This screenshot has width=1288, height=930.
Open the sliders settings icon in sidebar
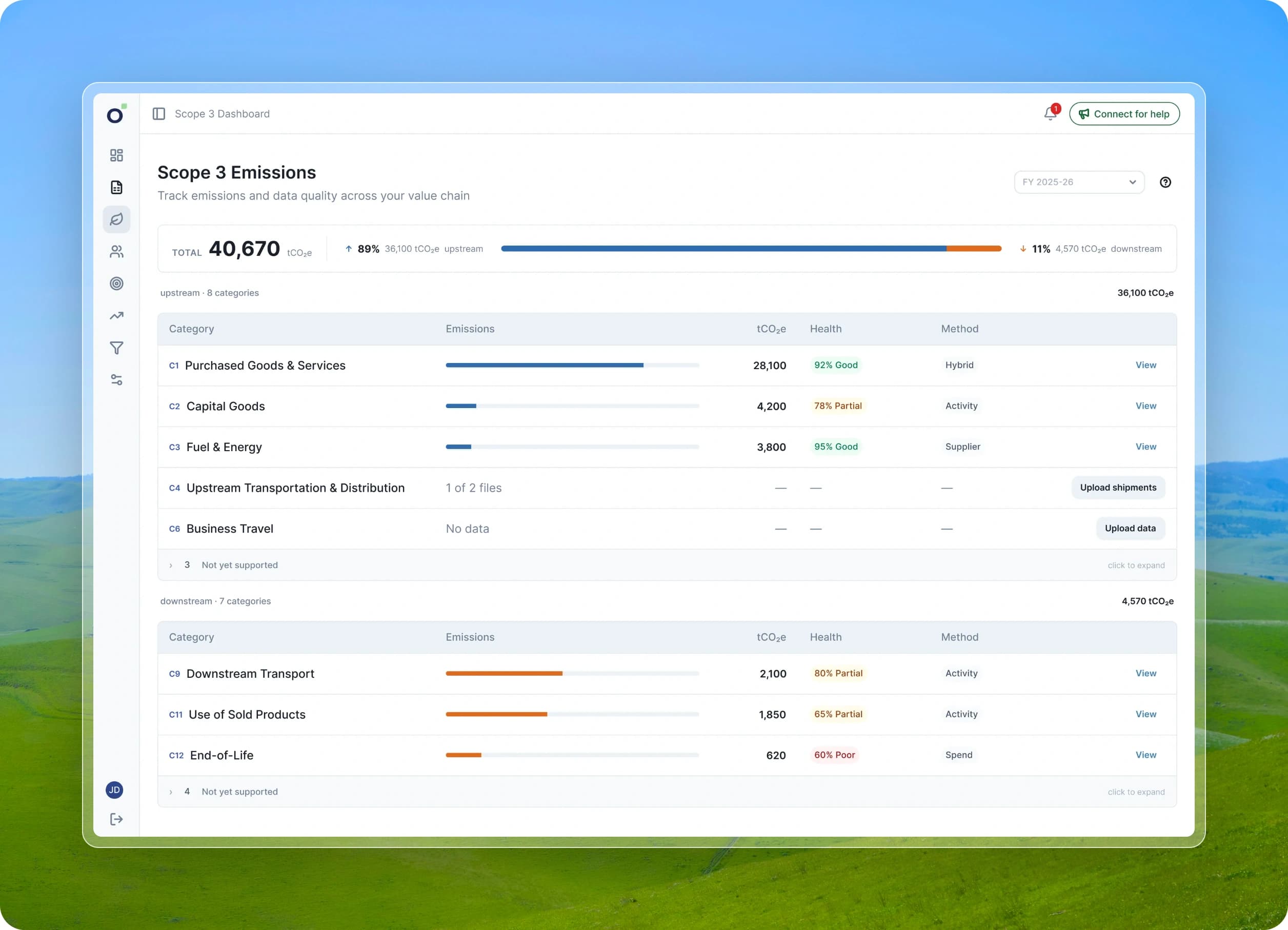pyautogui.click(x=116, y=380)
